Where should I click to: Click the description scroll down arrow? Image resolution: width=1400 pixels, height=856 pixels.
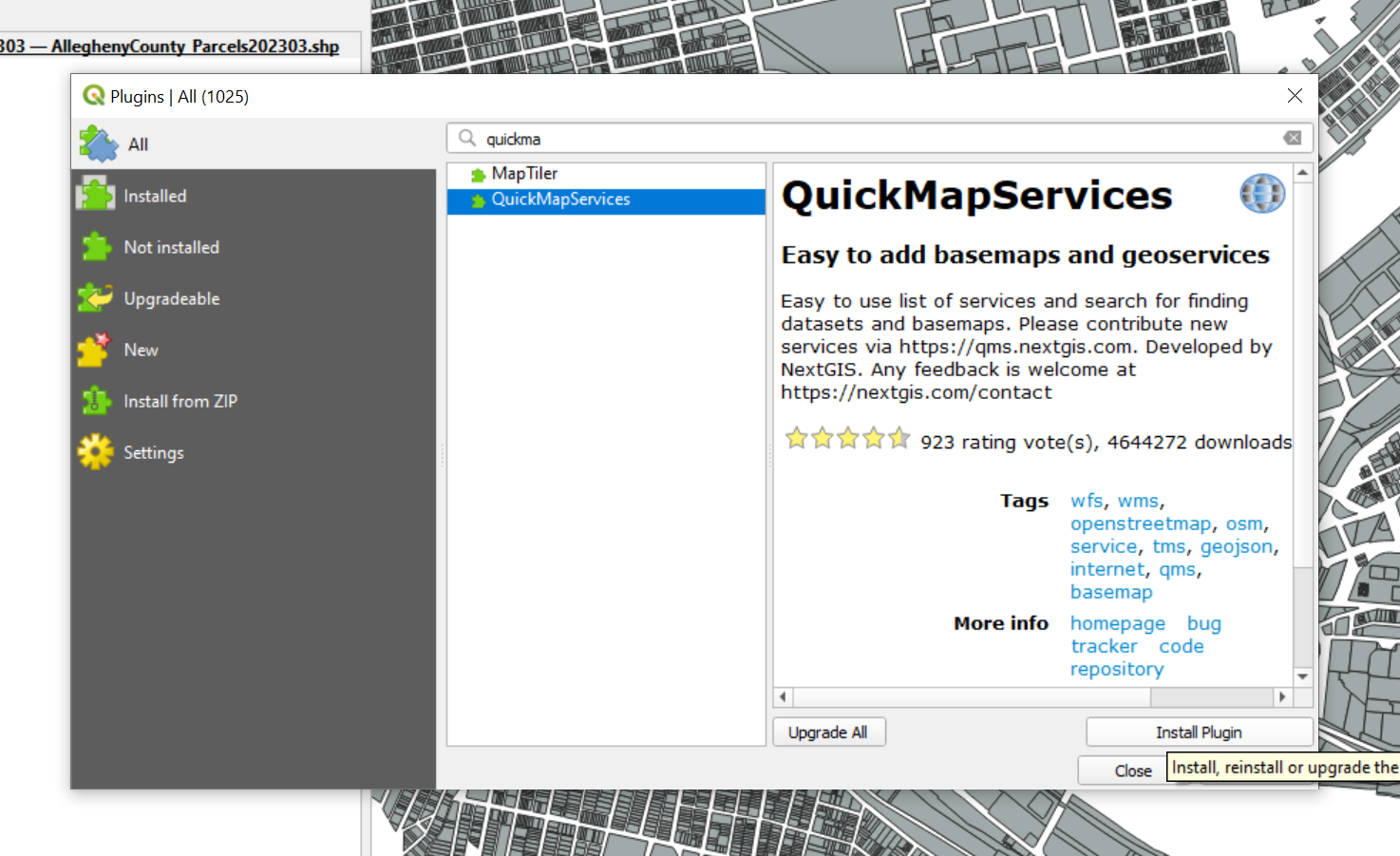coord(1302,676)
